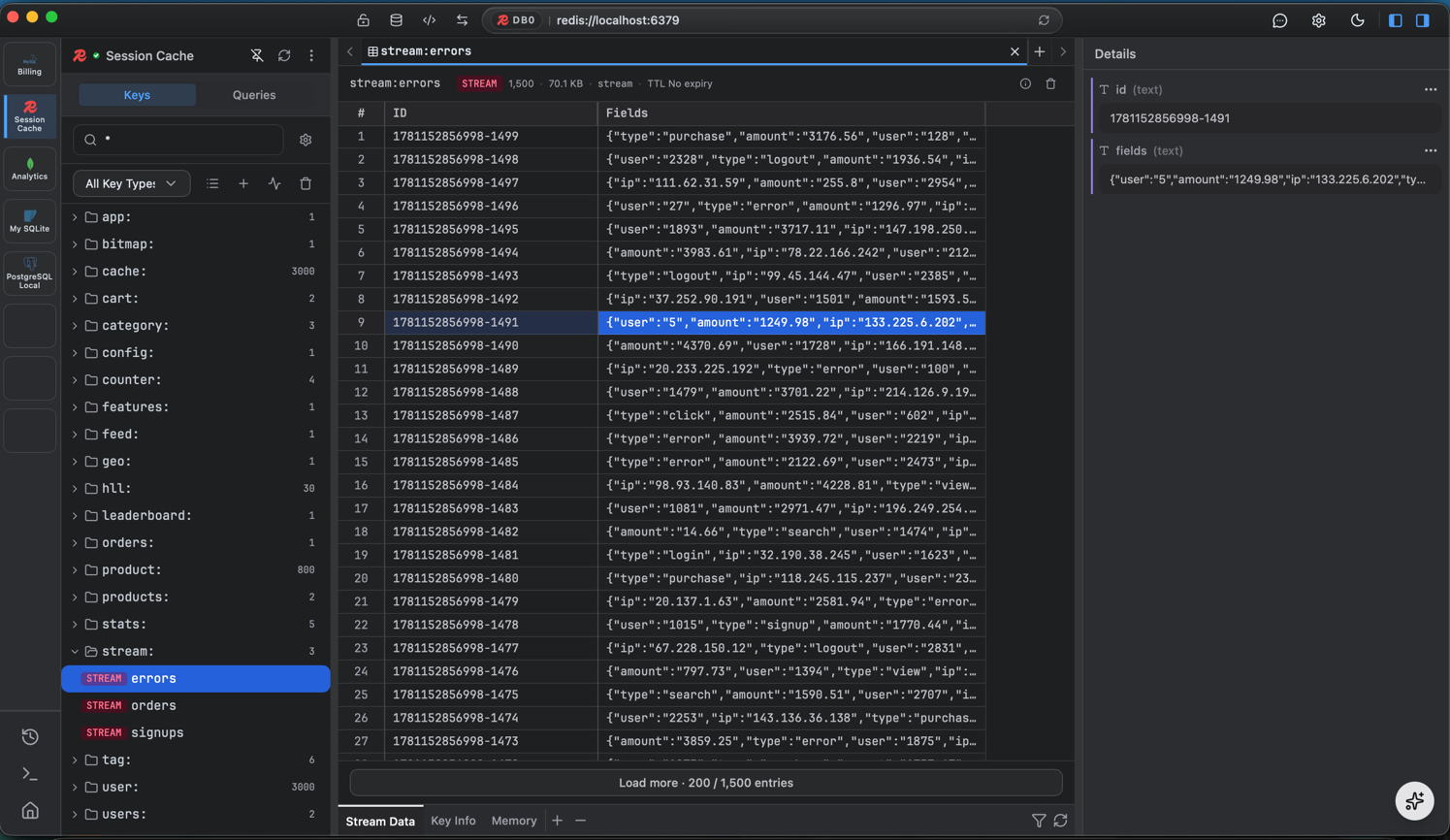Open the terminal console icon

tap(30, 774)
